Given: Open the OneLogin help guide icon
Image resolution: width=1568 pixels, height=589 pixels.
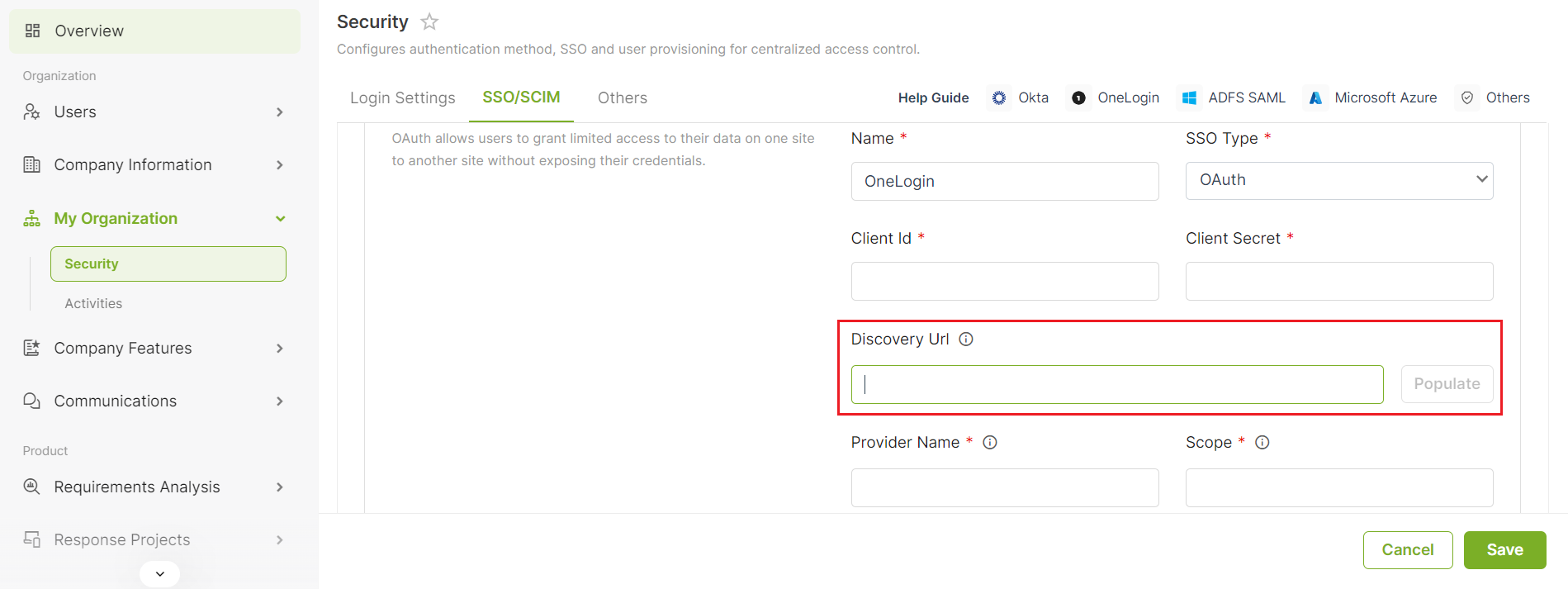Looking at the screenshot, I should pos(1078,97).
